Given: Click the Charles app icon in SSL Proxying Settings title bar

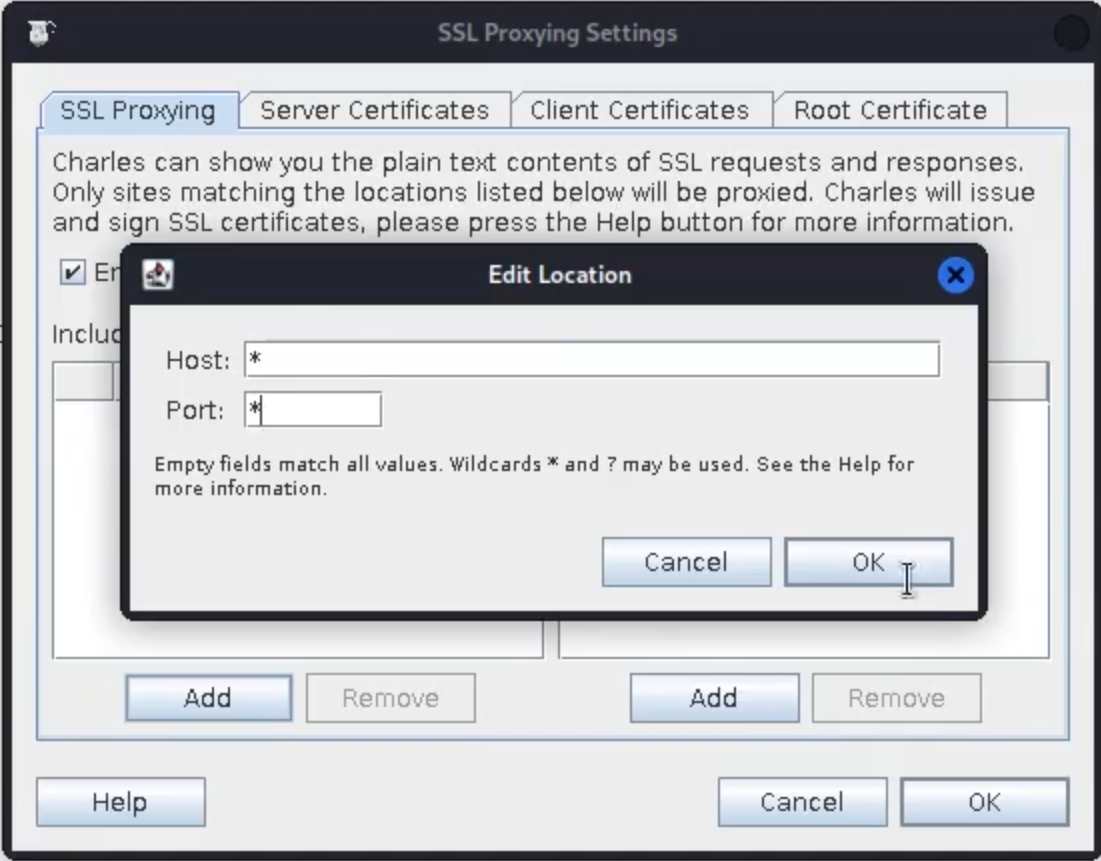Looking at the screenshot, I should (41, 32).
